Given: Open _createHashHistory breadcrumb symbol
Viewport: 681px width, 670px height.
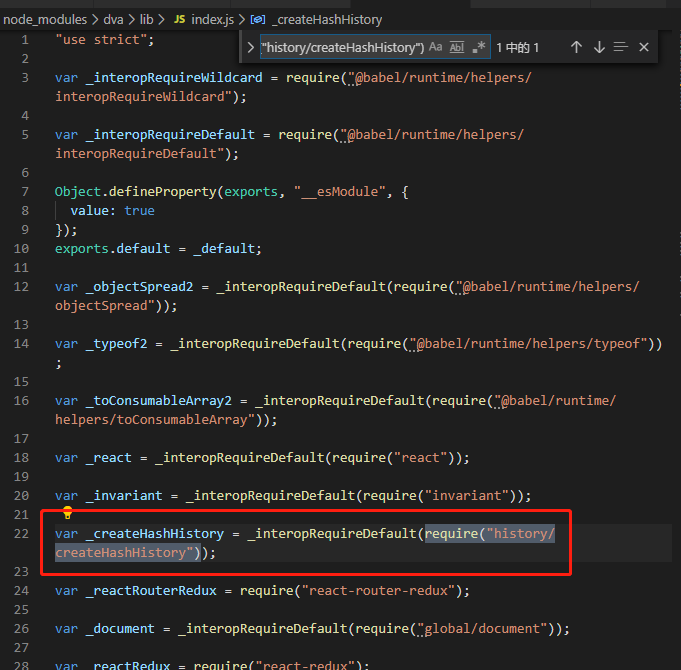Looking at the screenshot, I should pos(327,20).
